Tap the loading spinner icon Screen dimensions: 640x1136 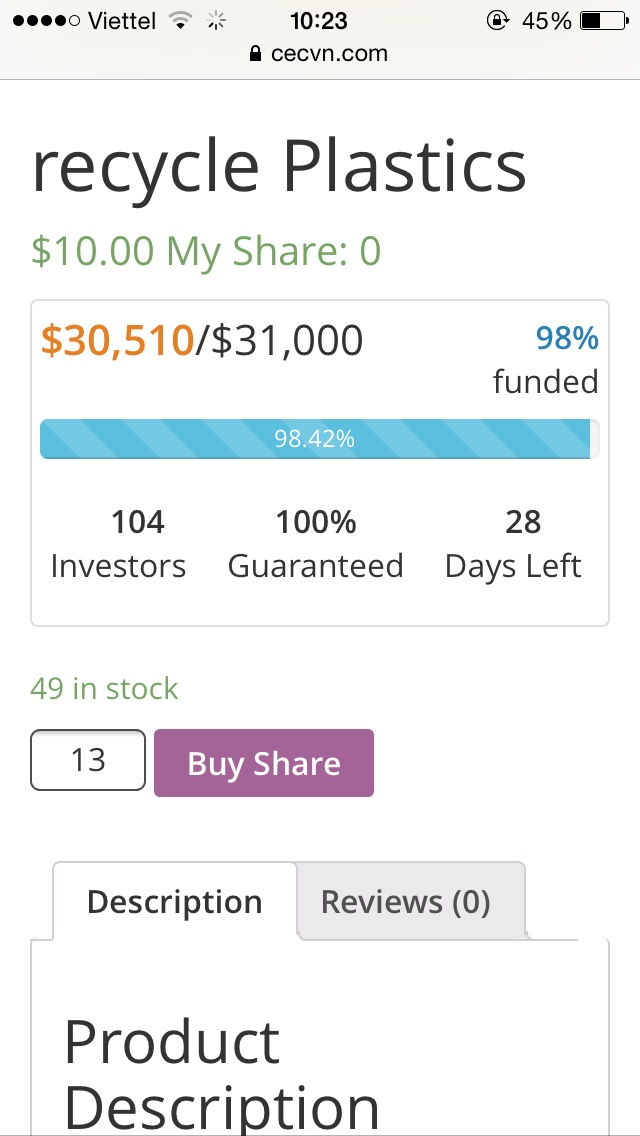[215, 20]
